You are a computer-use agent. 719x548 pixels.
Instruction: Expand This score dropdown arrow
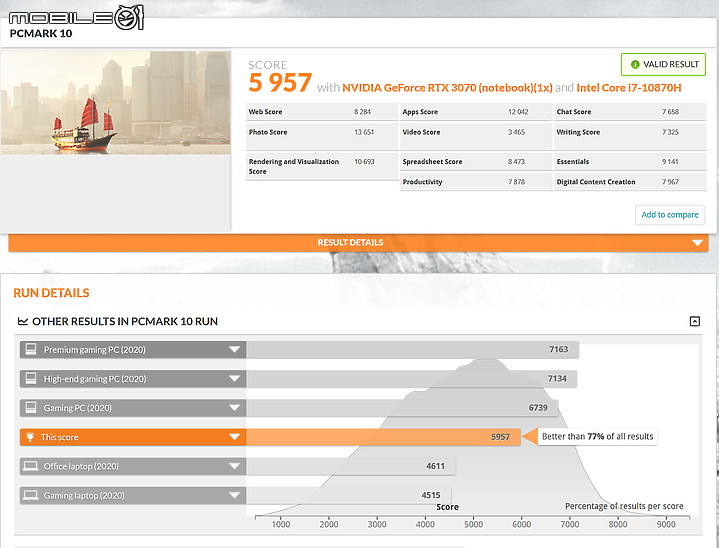234,437
